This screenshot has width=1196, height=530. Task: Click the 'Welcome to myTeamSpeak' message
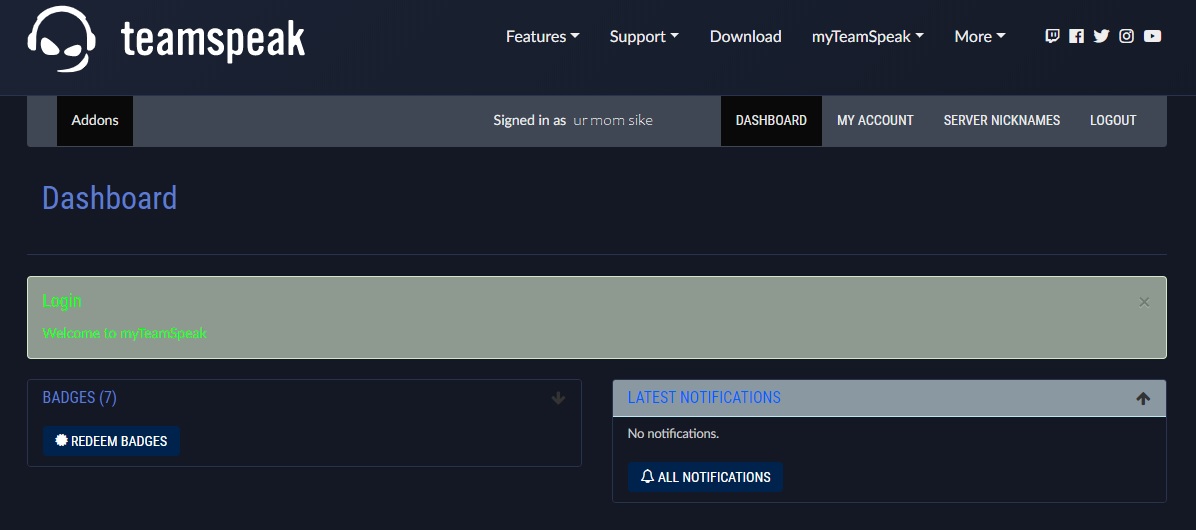(x=124, y=333)
